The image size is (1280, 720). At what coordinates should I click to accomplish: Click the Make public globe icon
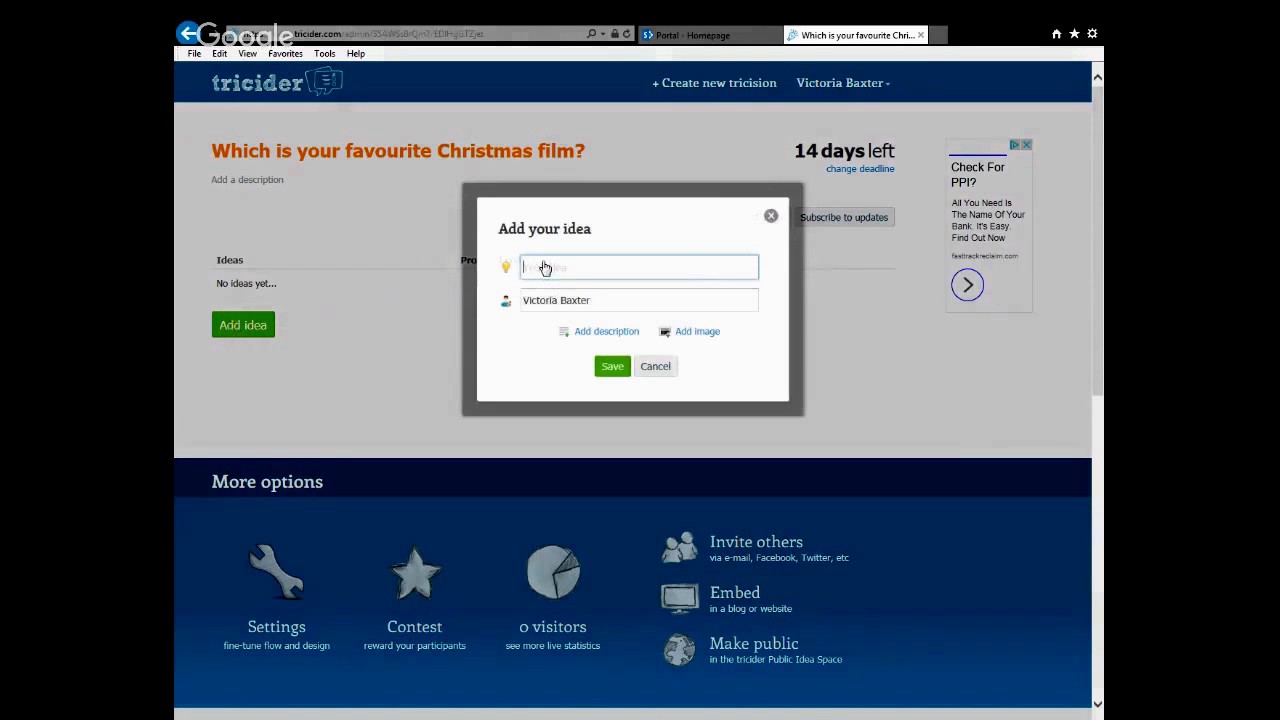click(x=680, y=649)
